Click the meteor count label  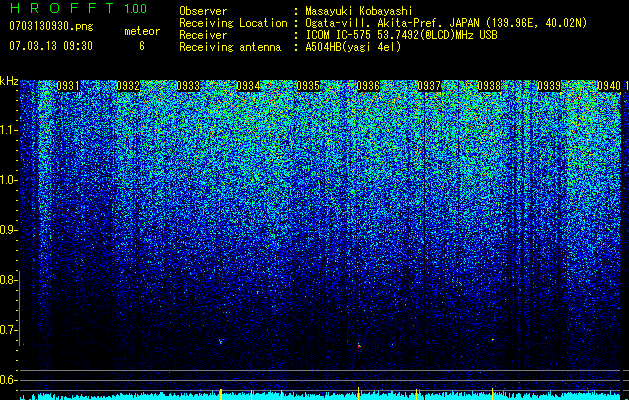coord(142,31)
